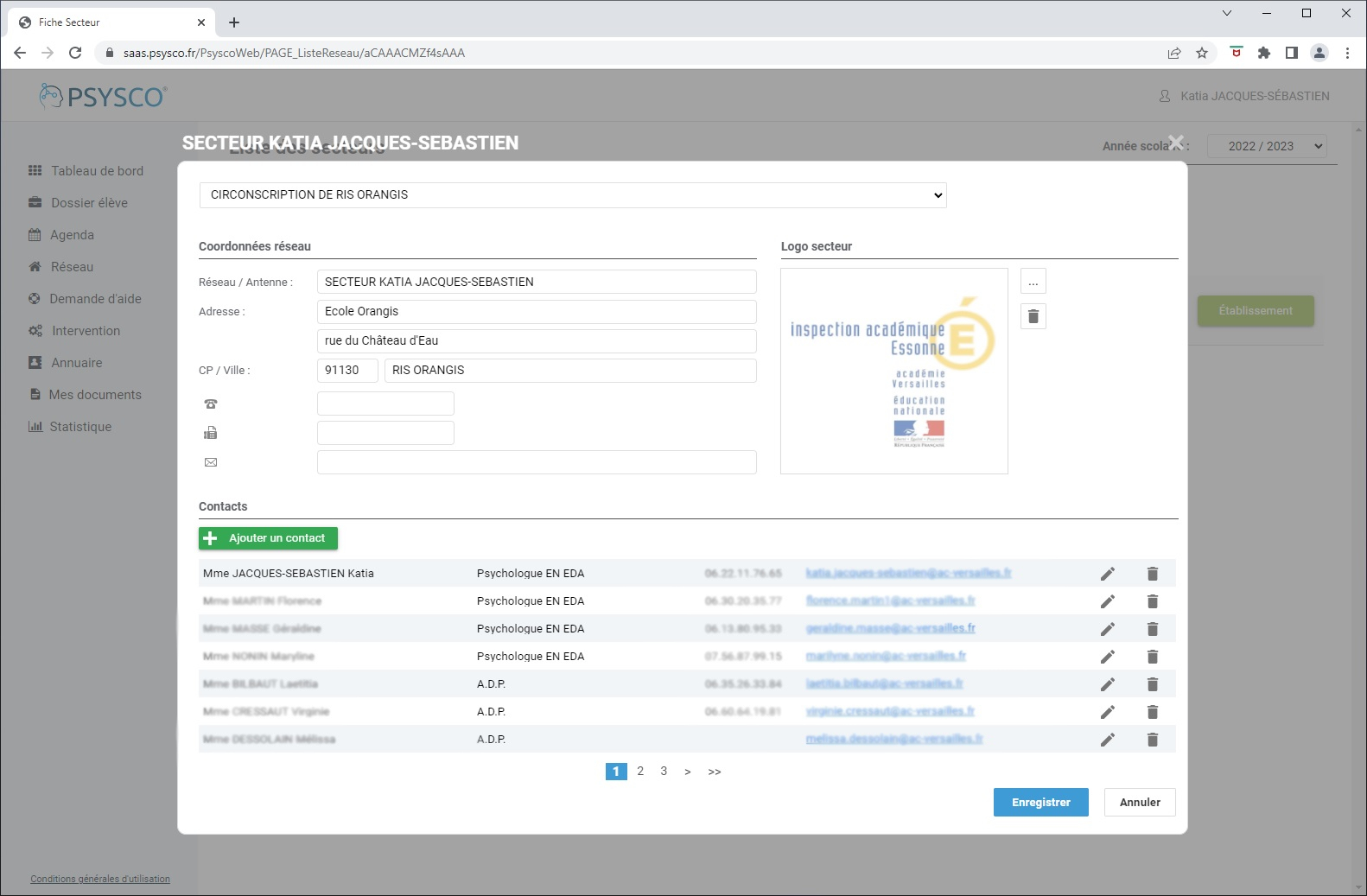Edit contact Mme JACQUES-SEBASTIEN Katia via pencil icon
Image resolution: width=1367 pixels, height=896 pixels.
[1107, 574]
